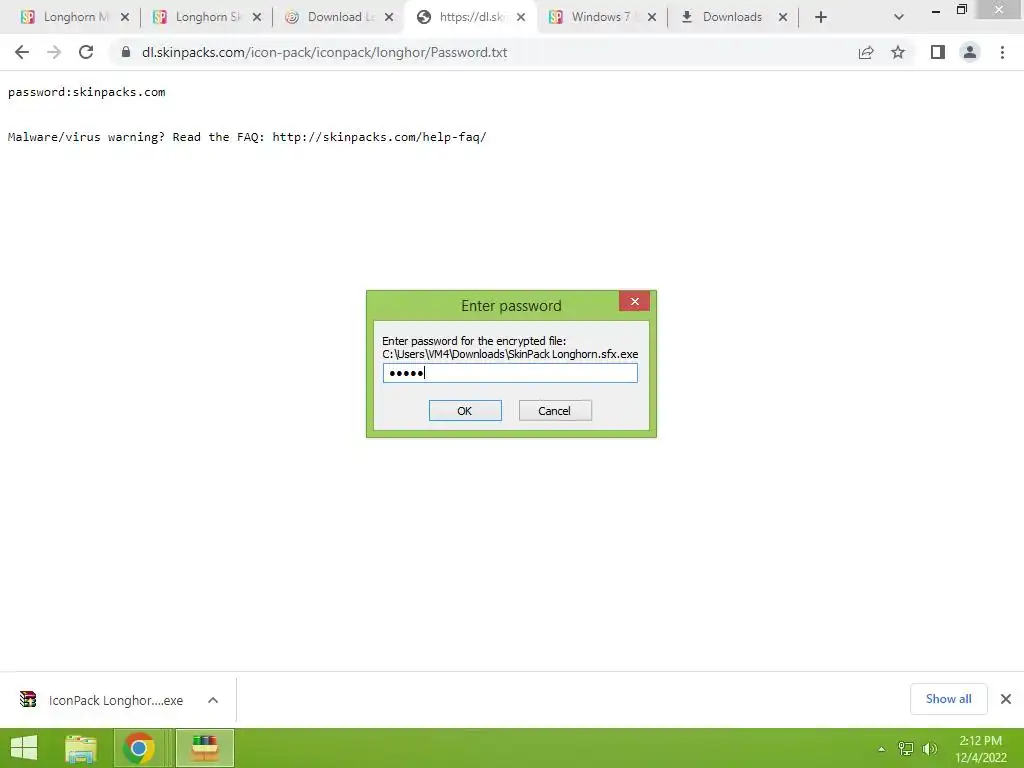Bookmark this page with the star
The width and height of the screenshot is (1024, 768).
(x=898, y=52)
